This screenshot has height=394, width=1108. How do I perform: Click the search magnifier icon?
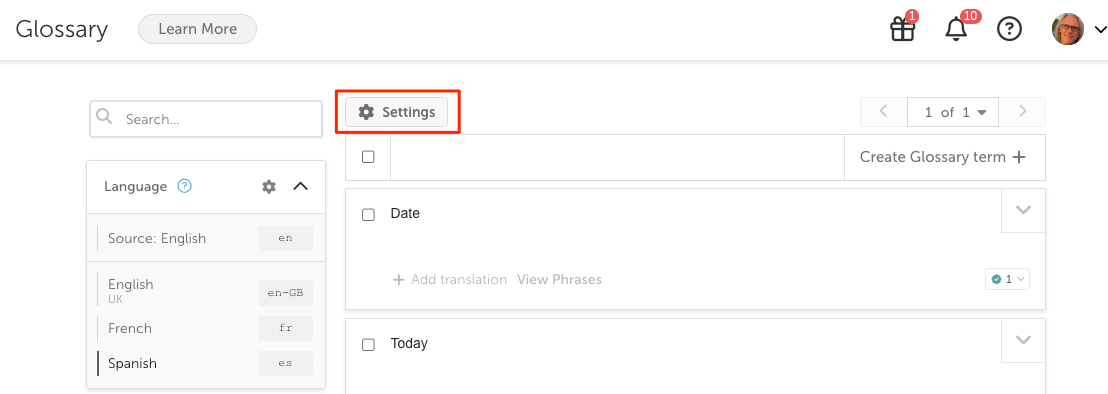coord(105,117)
